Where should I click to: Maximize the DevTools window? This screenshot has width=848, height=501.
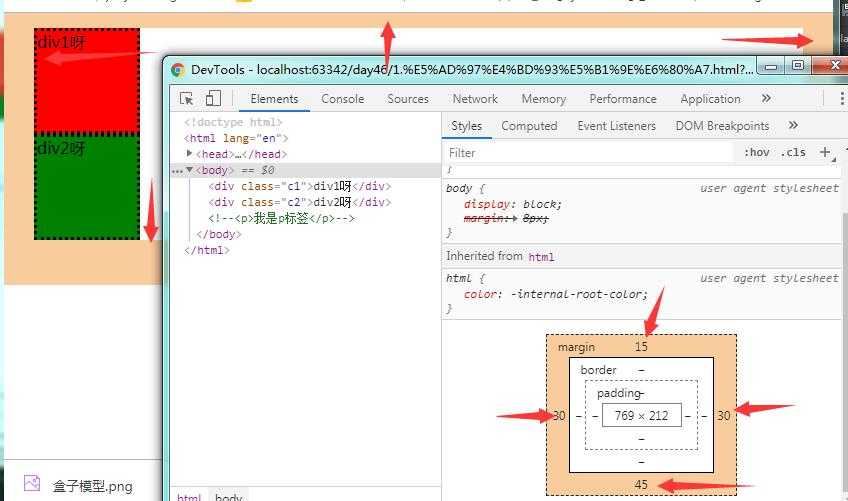click(x=798, y=65)
